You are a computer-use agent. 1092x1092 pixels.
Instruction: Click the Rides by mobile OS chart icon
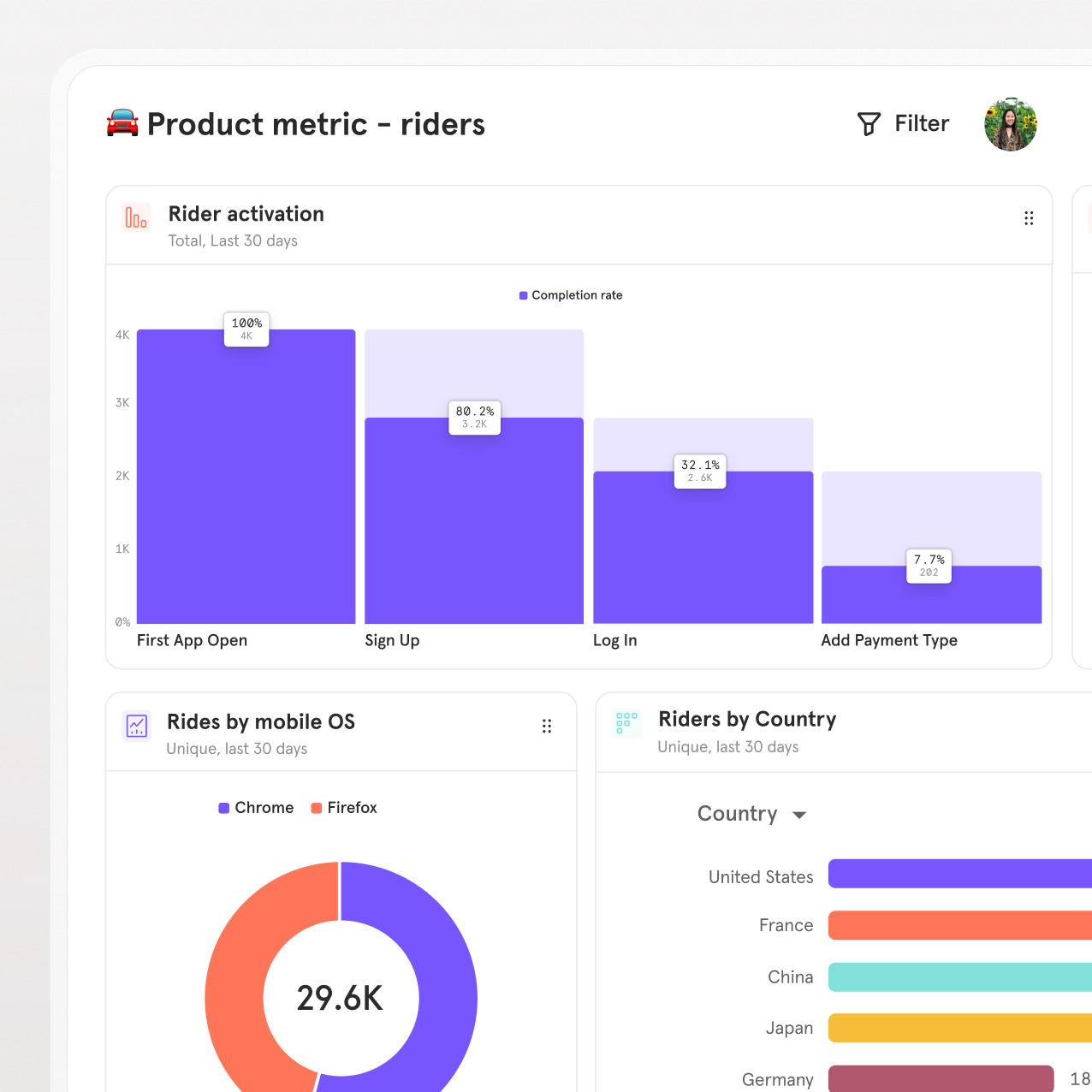[x=137, y=726]
